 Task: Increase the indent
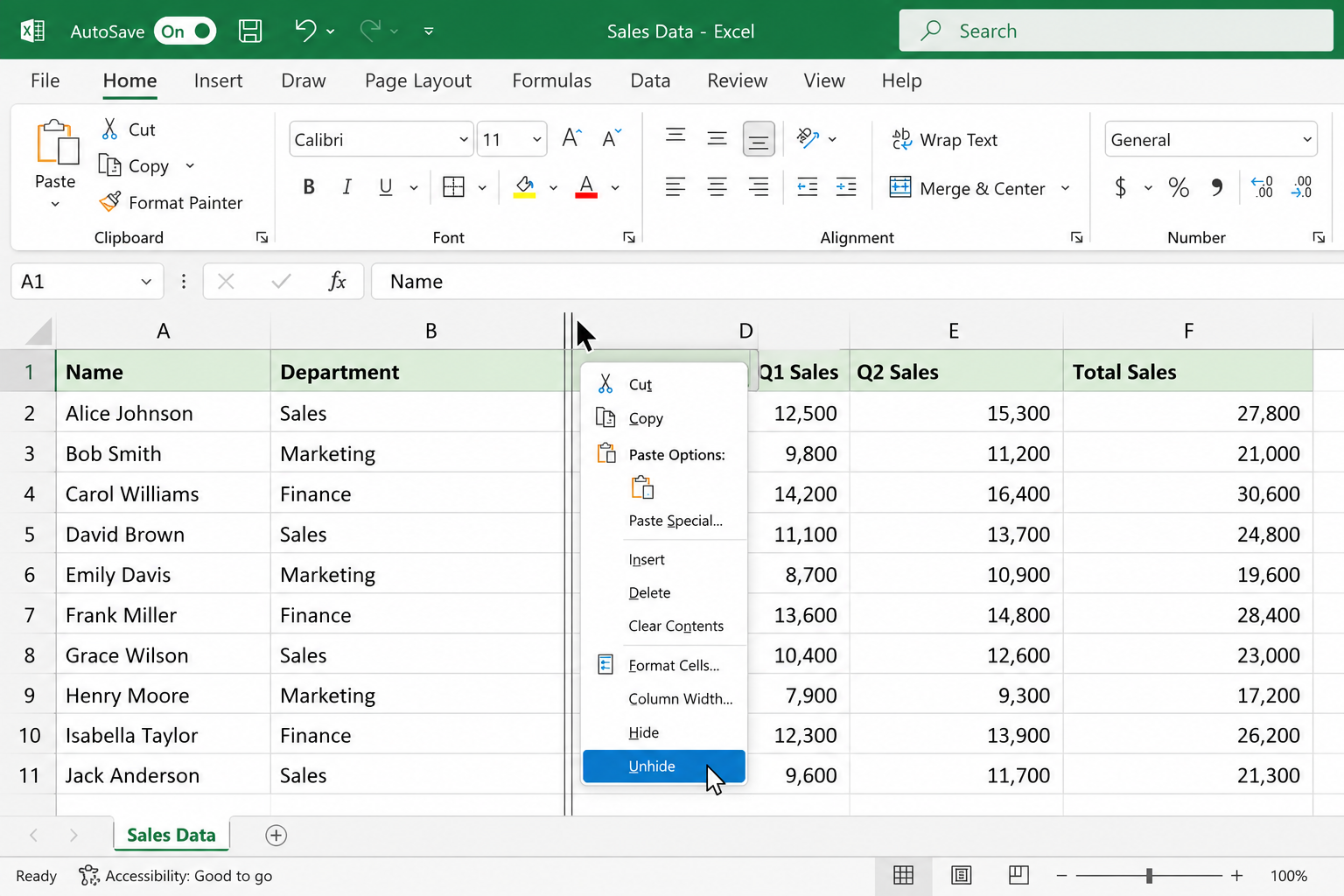pyautogui.click(x=846, y=186)
